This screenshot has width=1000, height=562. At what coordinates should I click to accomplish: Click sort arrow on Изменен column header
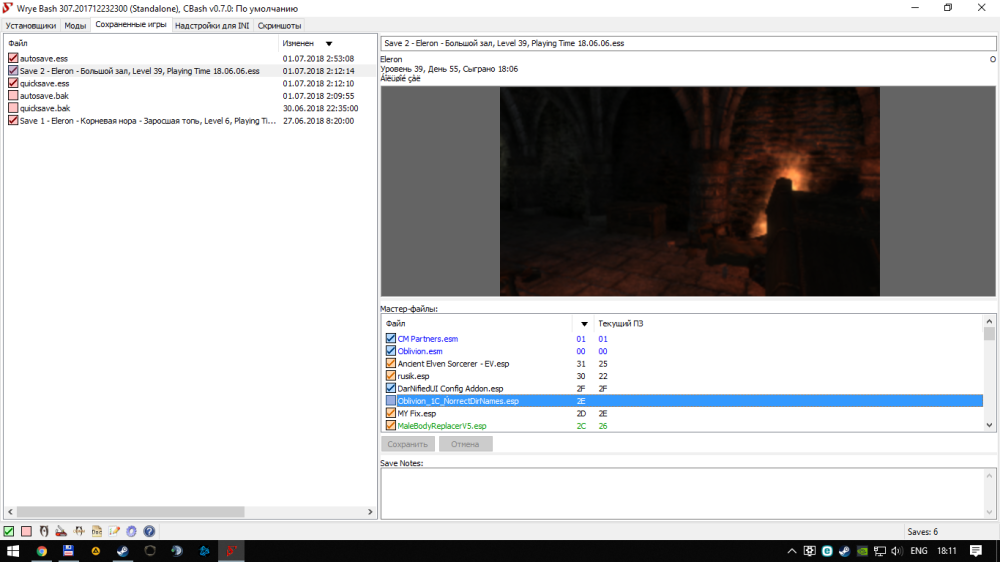pyautogui.click(x=329, y=43)
